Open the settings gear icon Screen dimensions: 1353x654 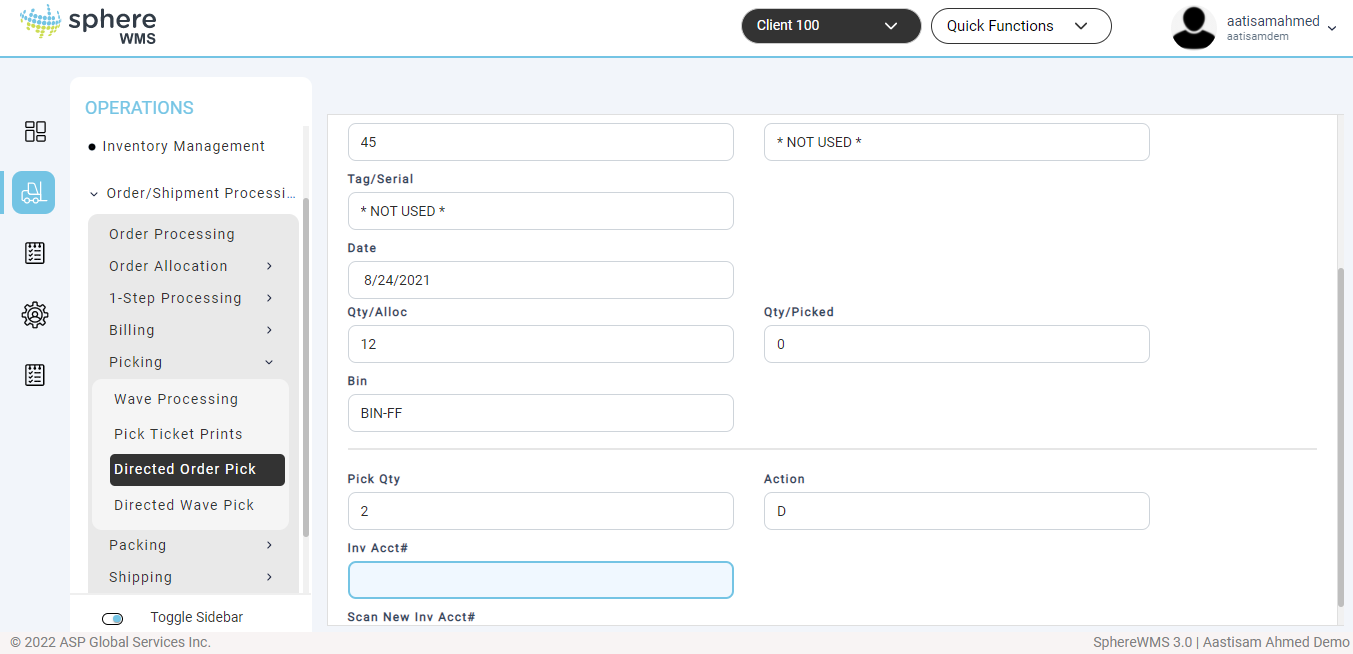point(35,315)
